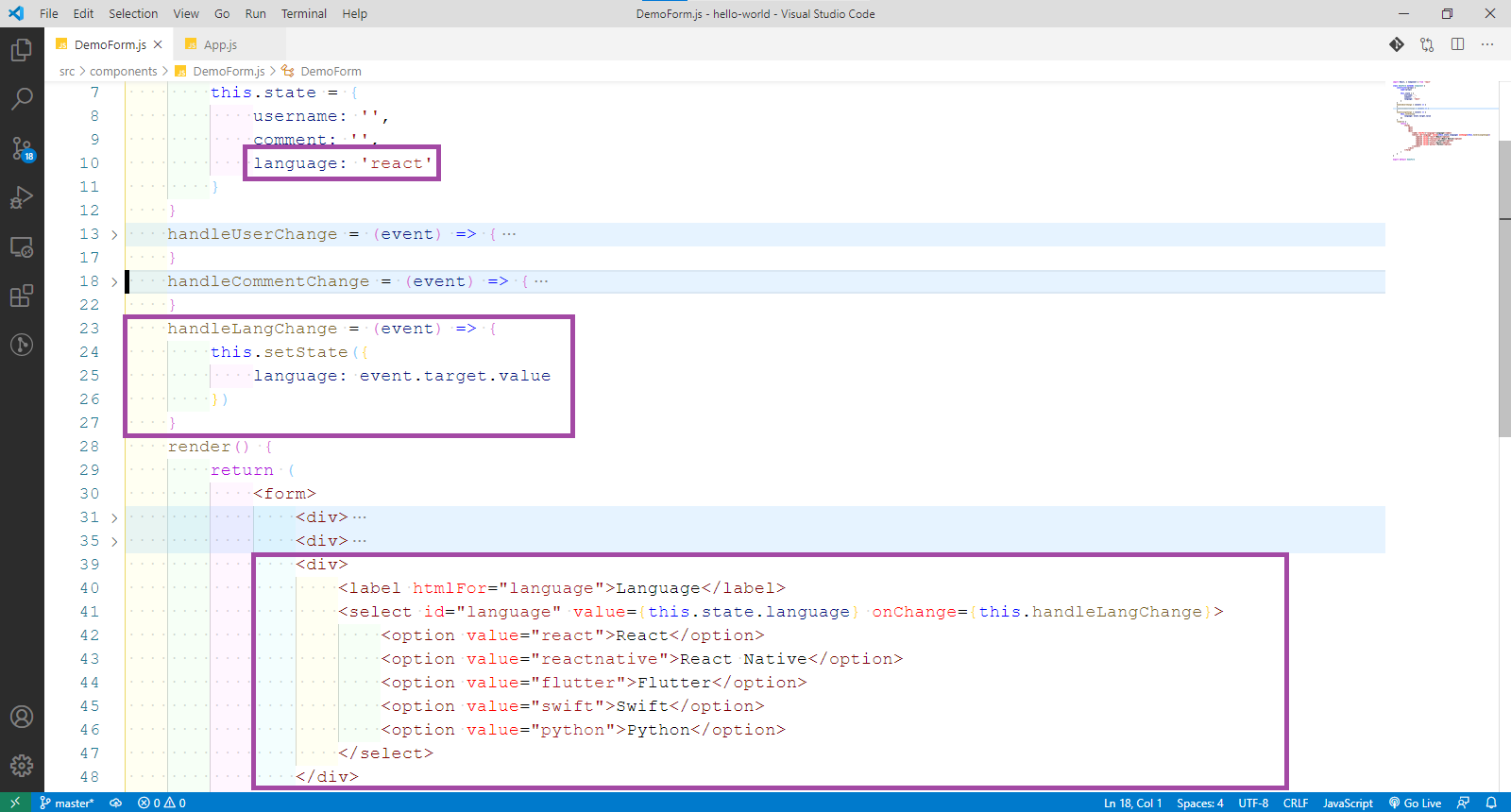Viewport: 1511px width, 812px height.
Task: Click 'event.target.value' on line 25
Action: pos(455,376)
